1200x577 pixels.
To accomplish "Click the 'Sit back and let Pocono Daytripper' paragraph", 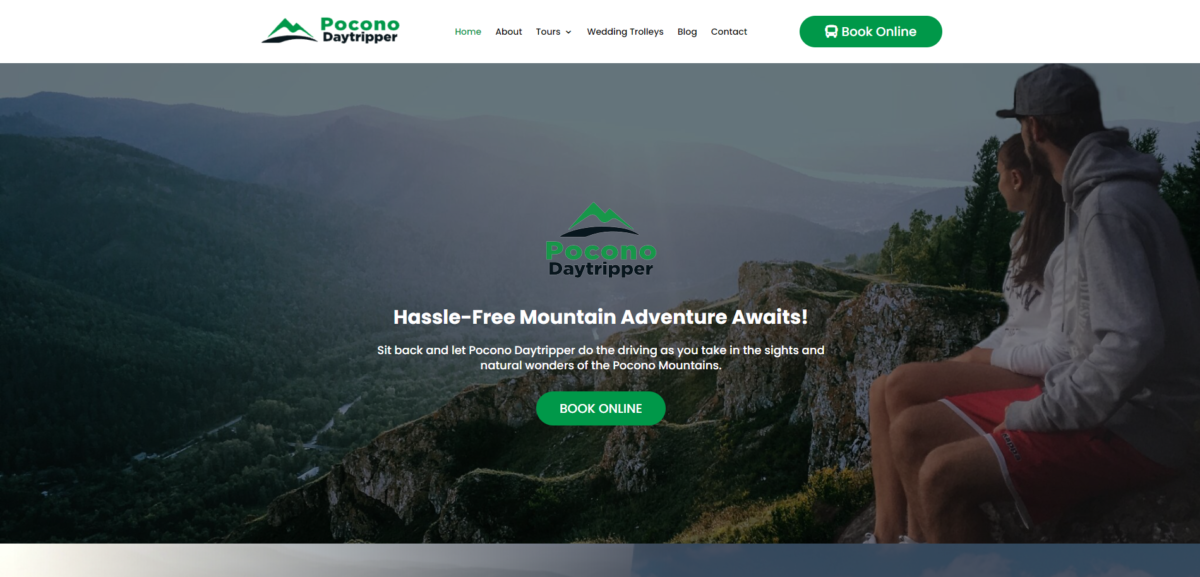I will (x=601, y=358).
